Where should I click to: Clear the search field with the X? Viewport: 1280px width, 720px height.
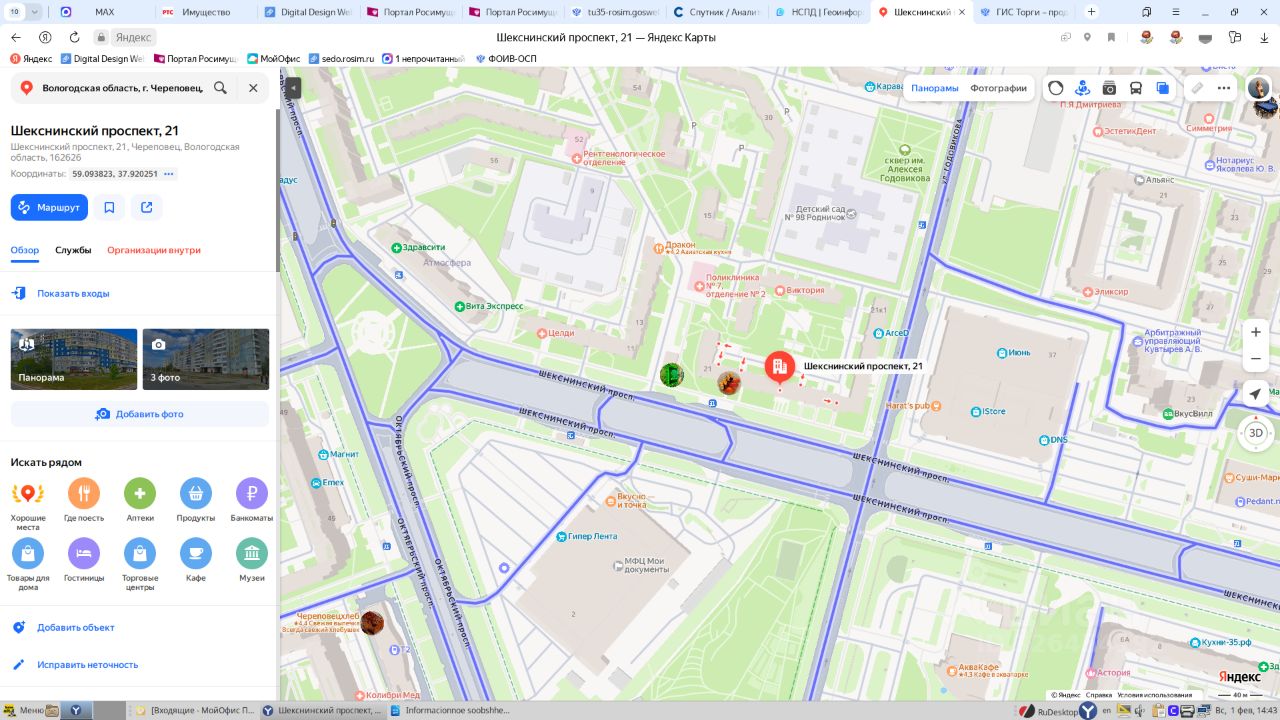pyautogui.click(x=253, y=88)
